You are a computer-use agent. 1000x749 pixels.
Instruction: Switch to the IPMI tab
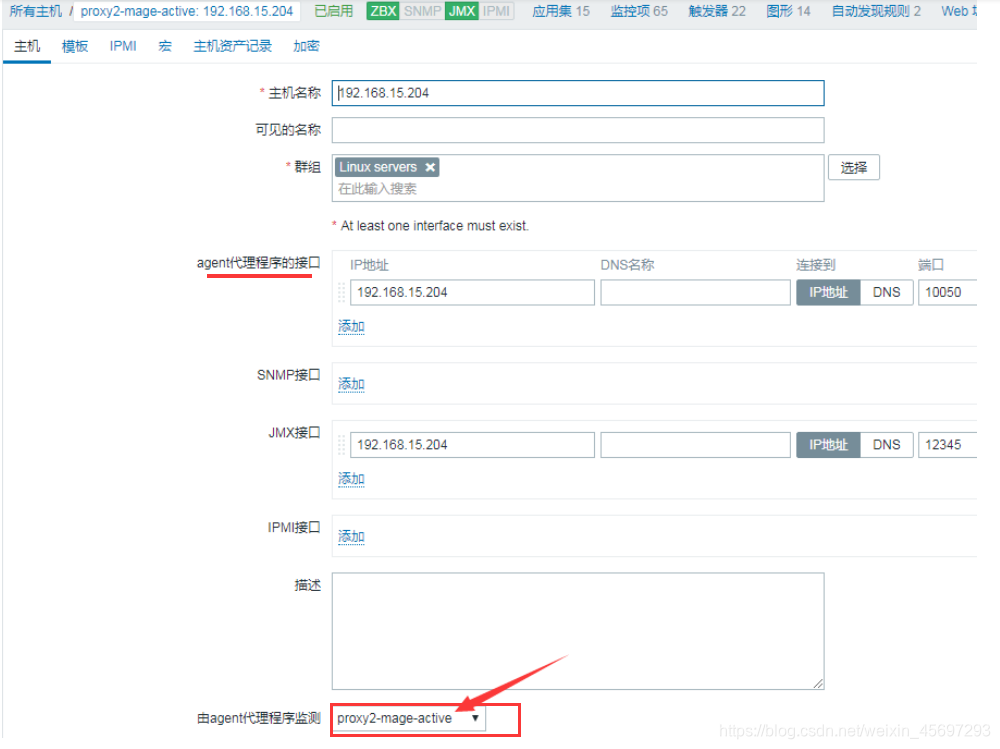click(123, 46)
